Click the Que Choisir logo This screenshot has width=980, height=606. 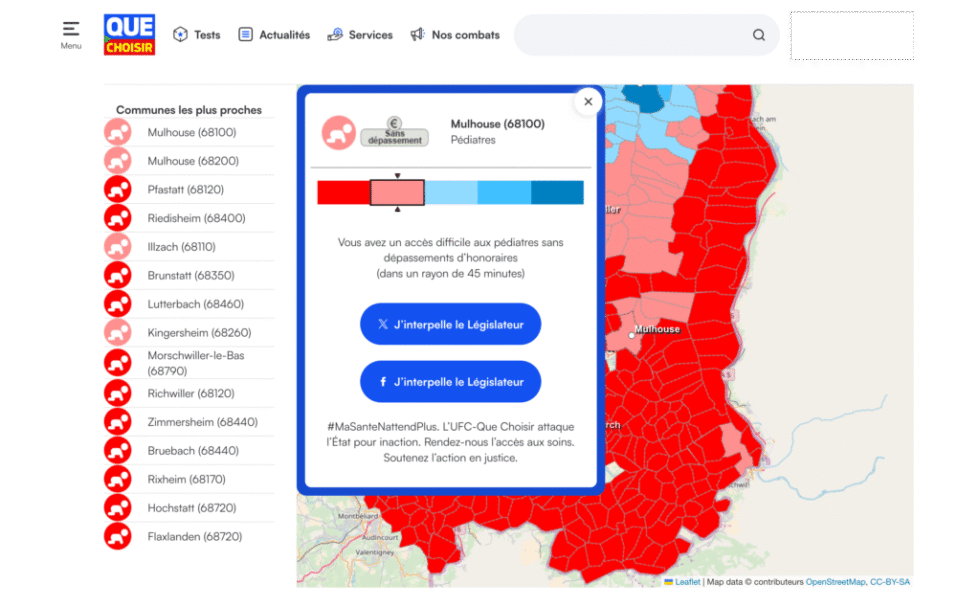(129, 34)
